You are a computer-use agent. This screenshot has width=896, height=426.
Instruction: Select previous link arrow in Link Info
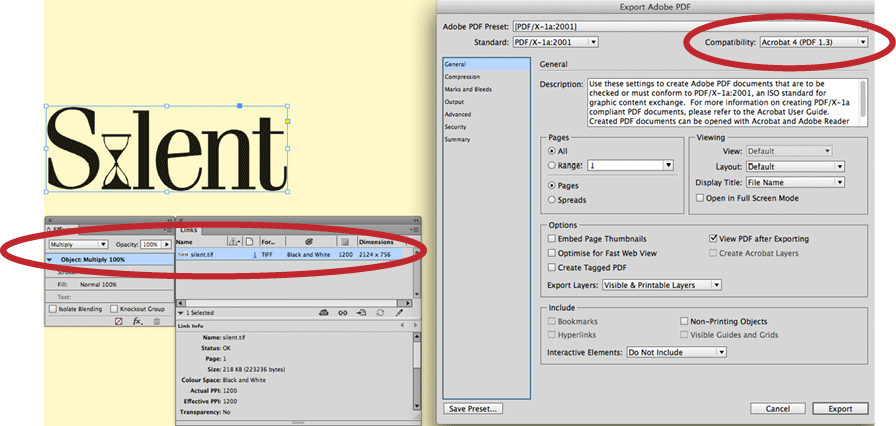click(x=401, y=325)
